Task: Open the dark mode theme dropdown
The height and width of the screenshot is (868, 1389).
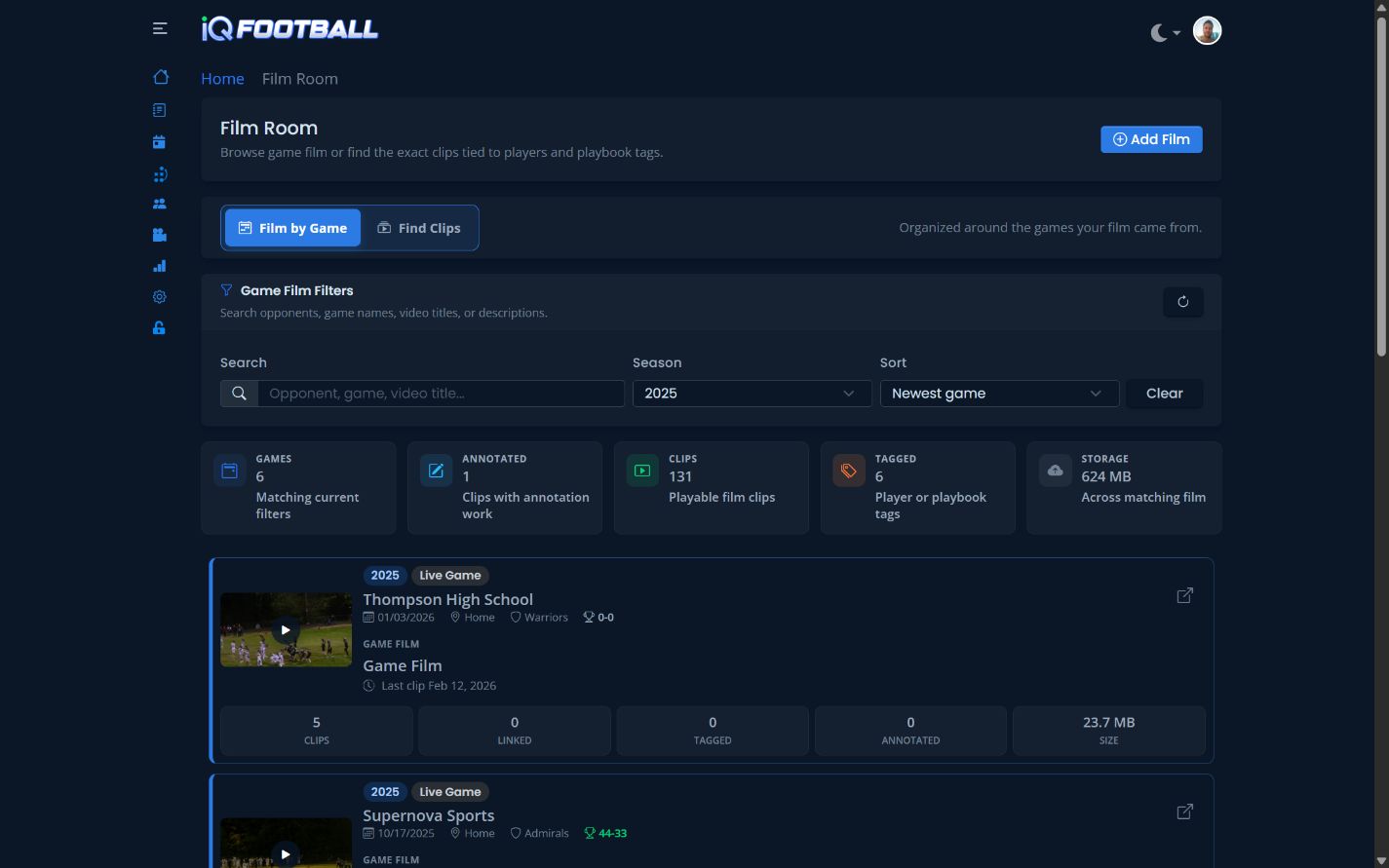Action: [1165, 32]
